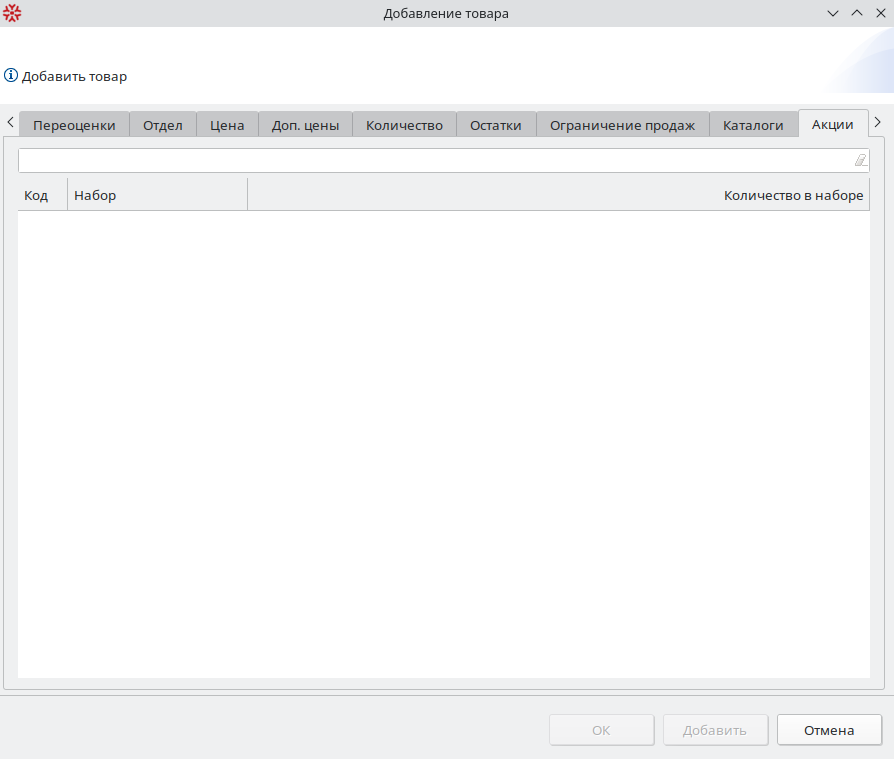Switch to the Переоценки tab
The image size is (894, 759).
point(74,125)
